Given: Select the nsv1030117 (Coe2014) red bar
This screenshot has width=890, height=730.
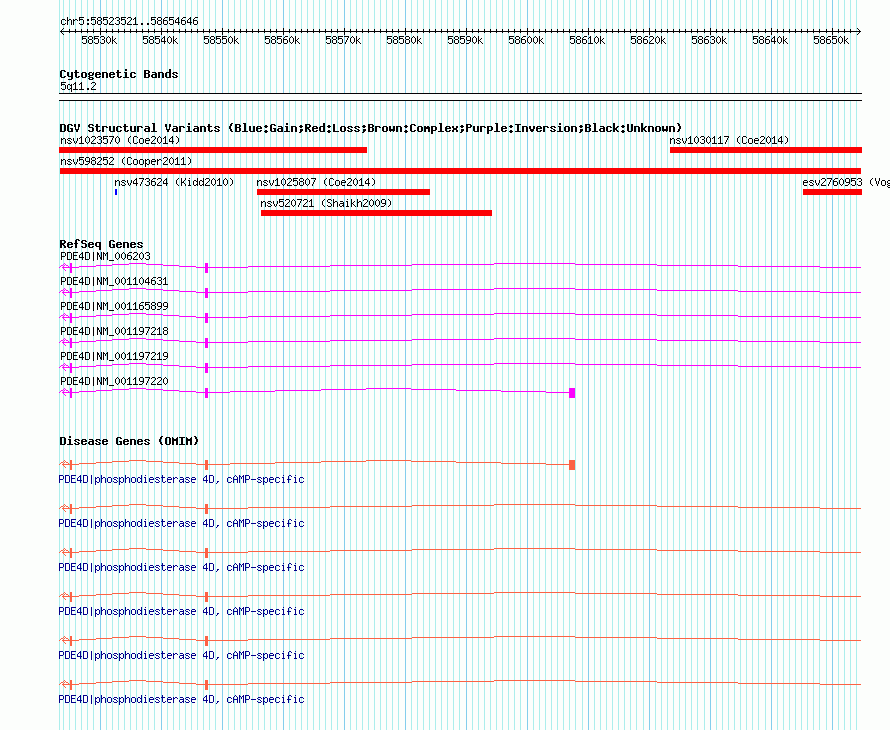Looking at the screenshot, I should [x=766, y=150].
